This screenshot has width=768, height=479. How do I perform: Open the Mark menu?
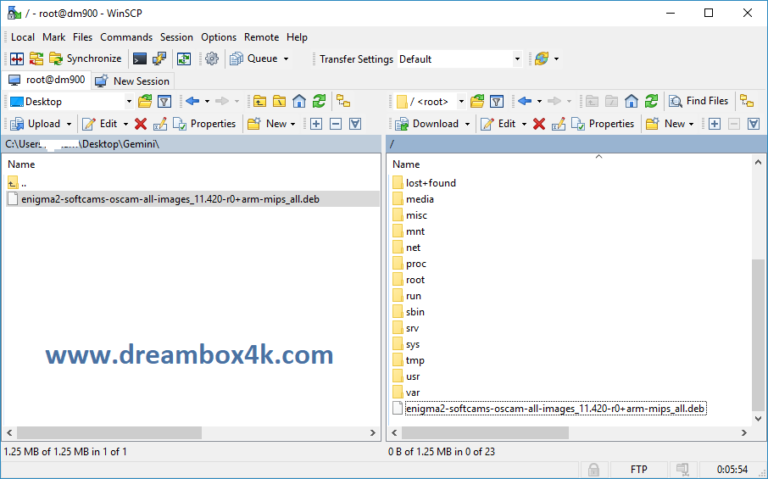(54, 37)
